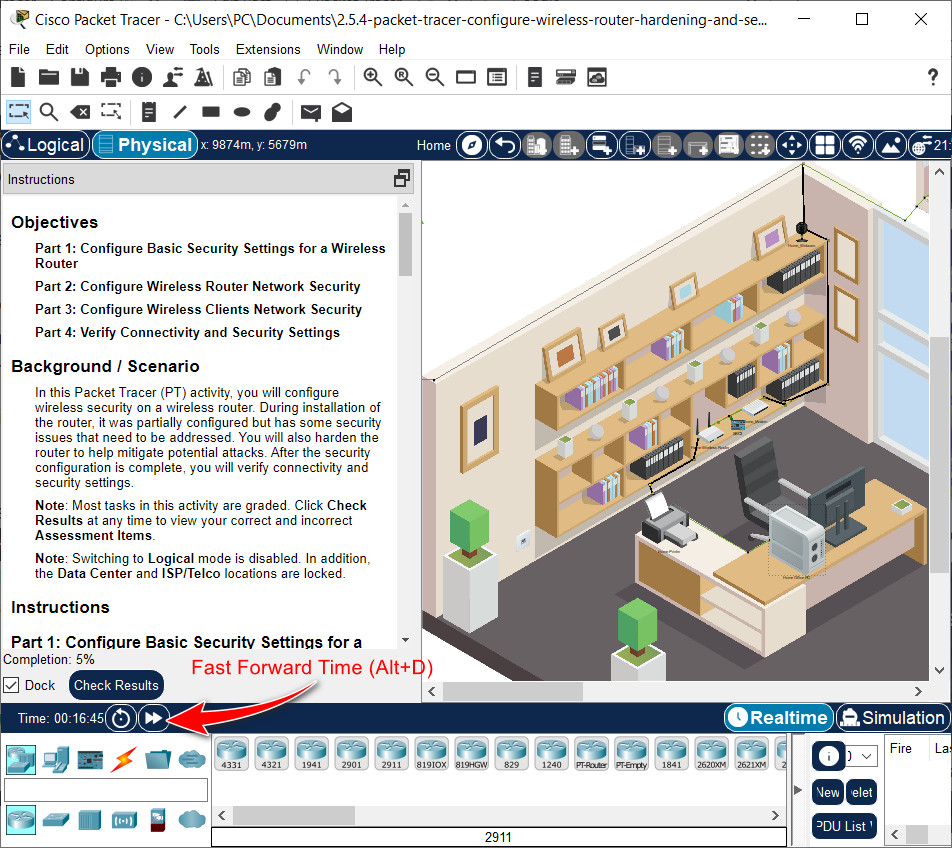Open the Options menu
The image size is (952, 848).
pos(107,49)
